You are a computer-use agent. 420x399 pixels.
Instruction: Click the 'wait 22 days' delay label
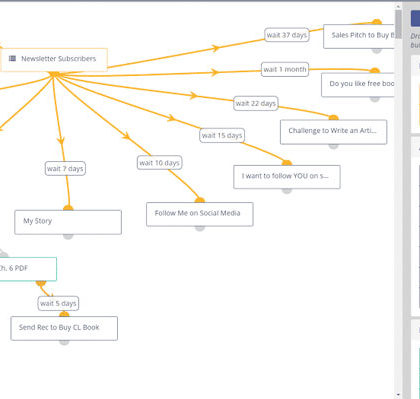coord(256,103)
